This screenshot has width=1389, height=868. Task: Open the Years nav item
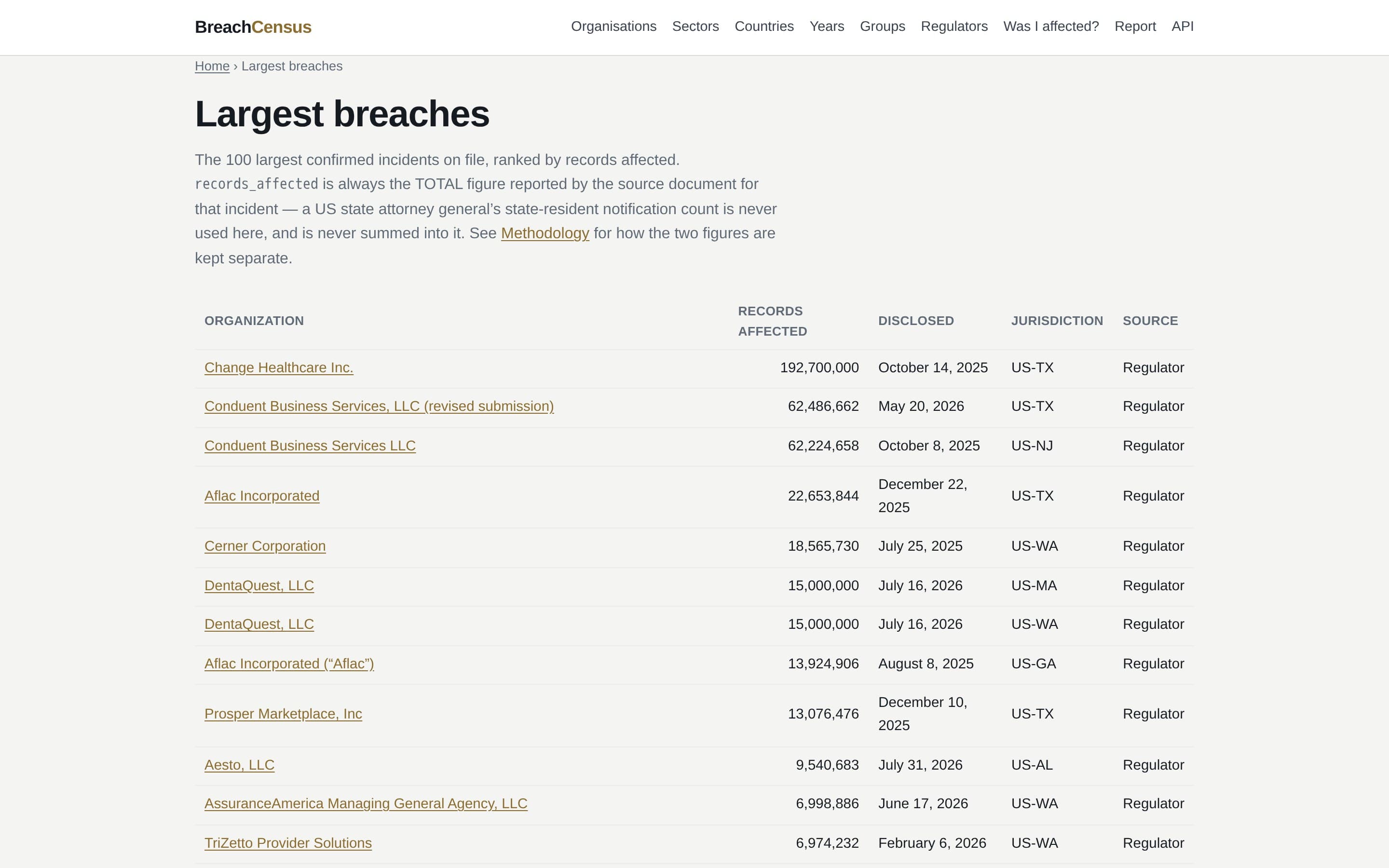pos(827,27)
